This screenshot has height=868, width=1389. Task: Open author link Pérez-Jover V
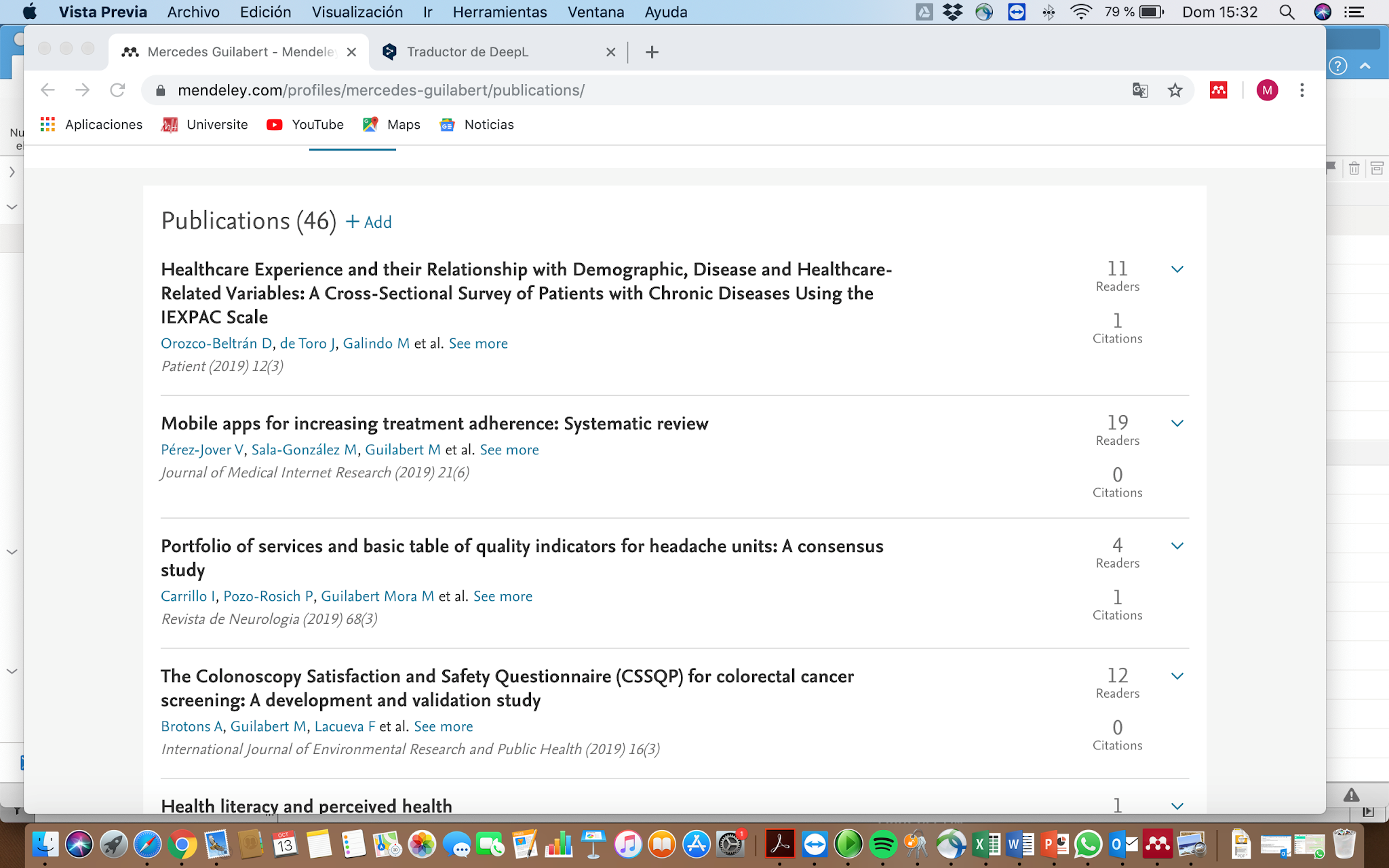tap(201, 450)
